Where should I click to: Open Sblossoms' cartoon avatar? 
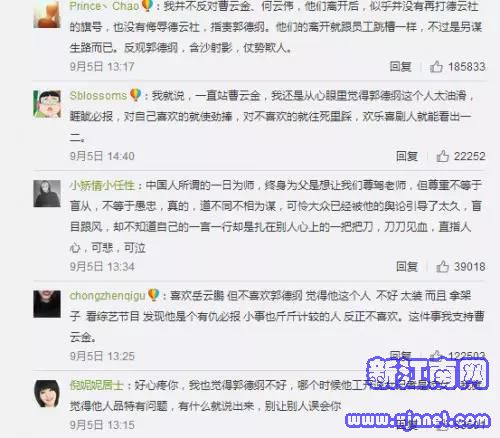47,104
